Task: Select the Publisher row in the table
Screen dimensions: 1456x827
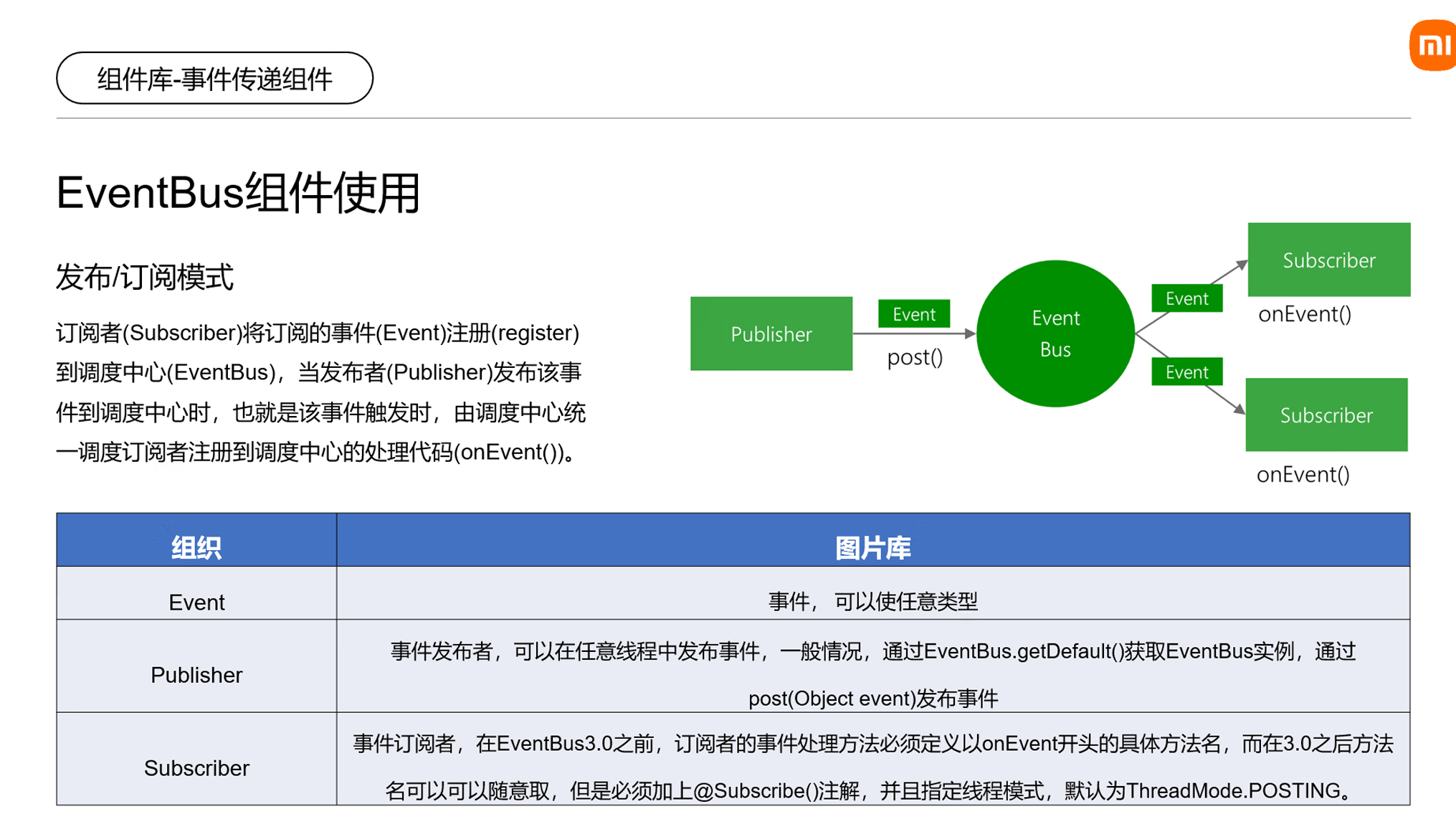Action: coord(196,674)
